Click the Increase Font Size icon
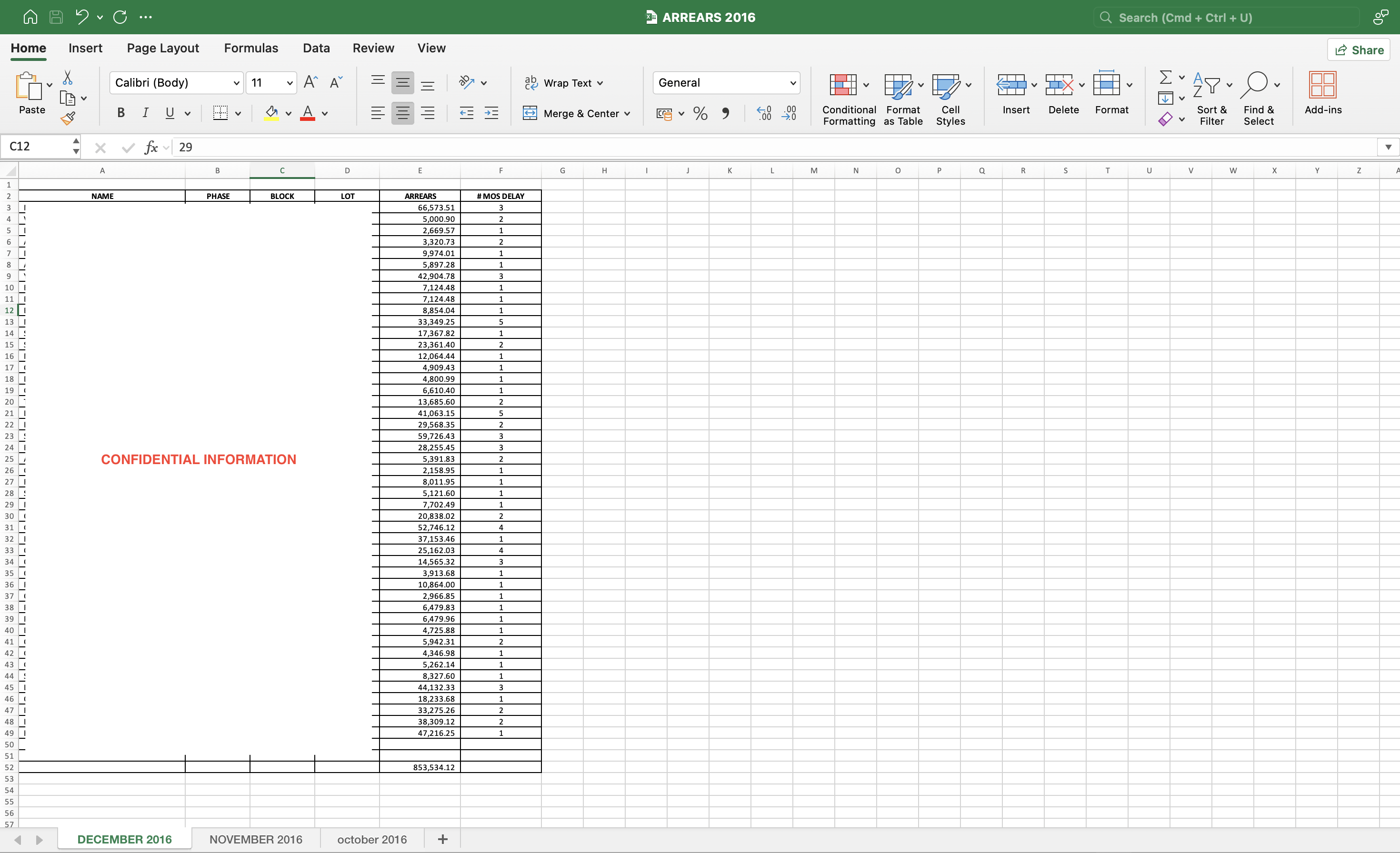 pos(310,82)
